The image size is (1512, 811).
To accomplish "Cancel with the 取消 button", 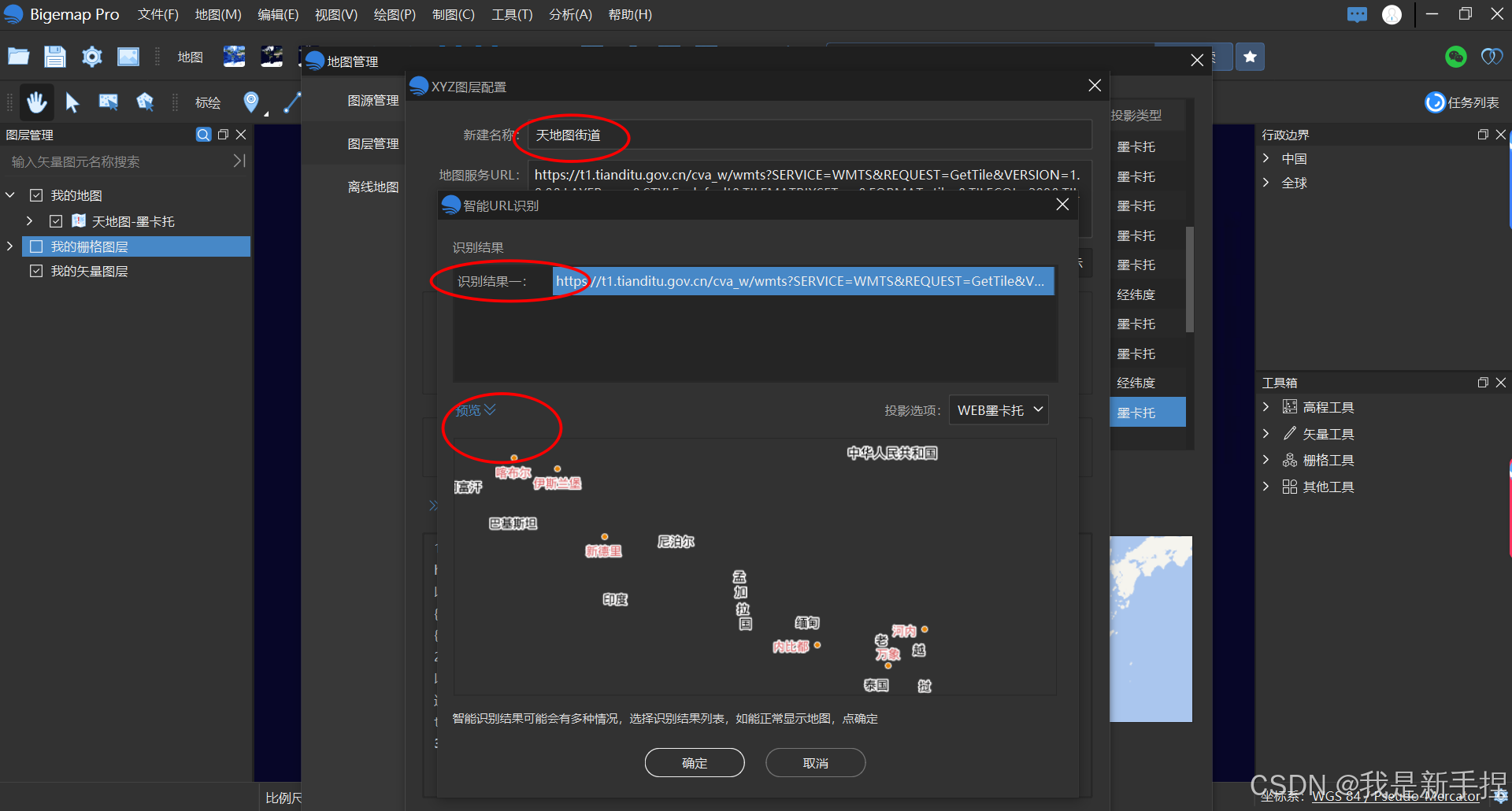I will pos(815,762).
